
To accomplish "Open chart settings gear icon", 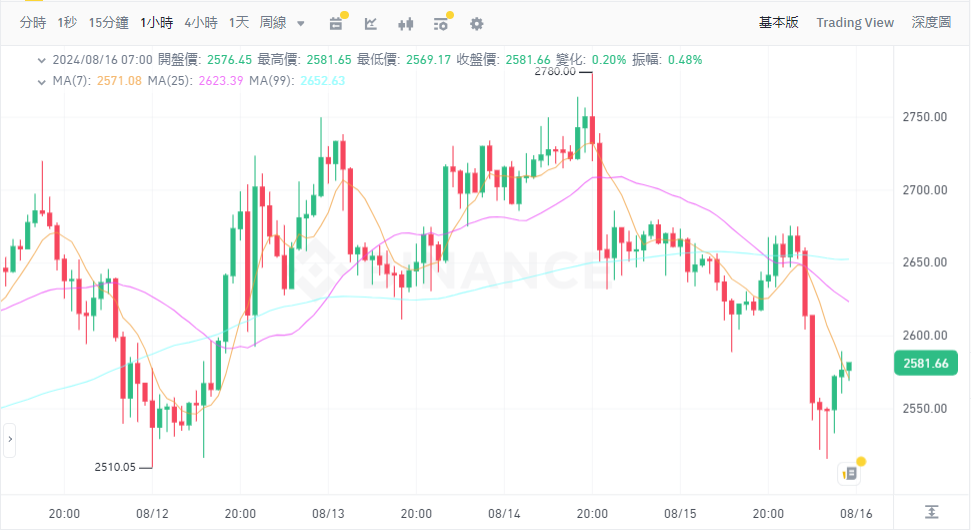I will (477, 23).
